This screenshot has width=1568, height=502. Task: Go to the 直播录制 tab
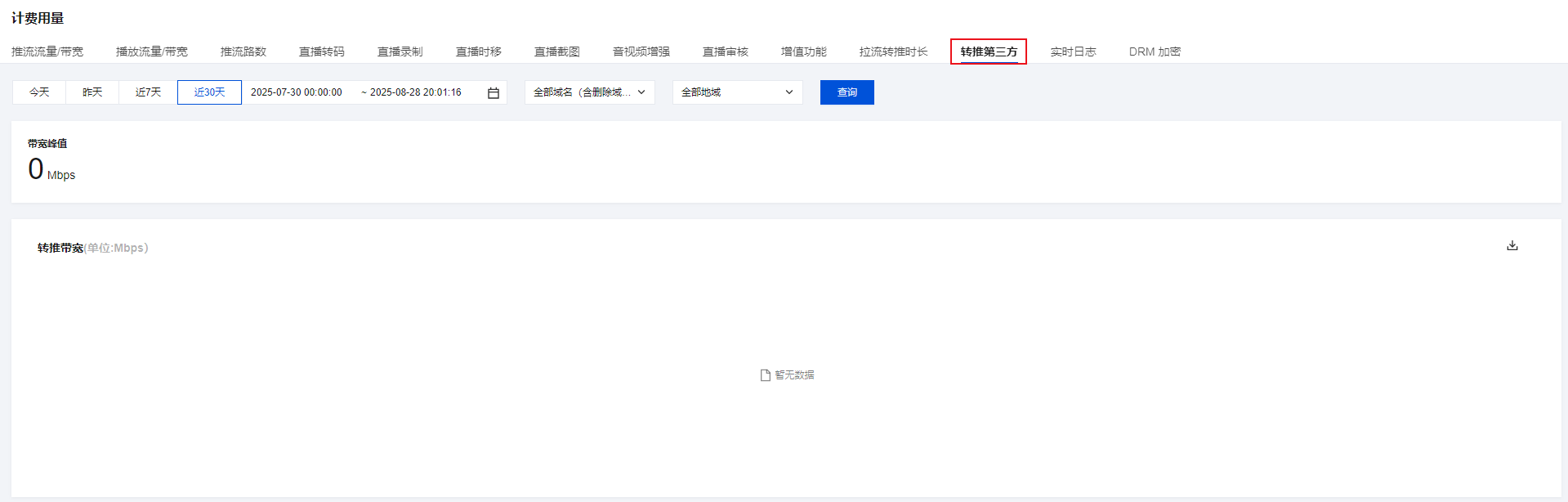(x=400, y=52)
